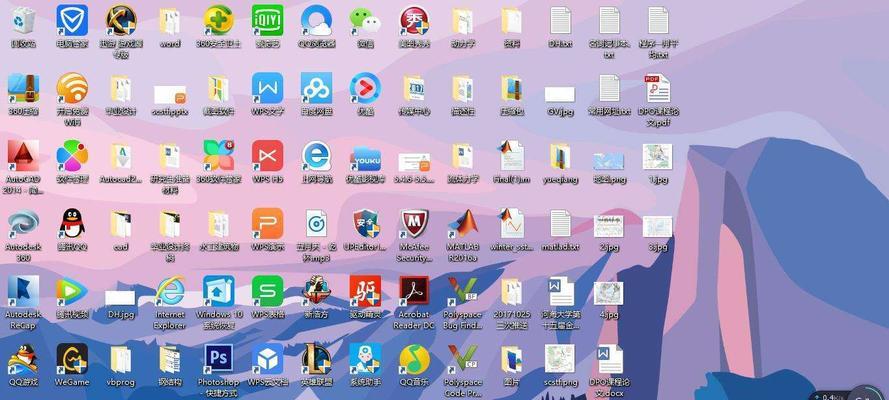This screenshot has width=889, height=400.
Task: Open the blue shield PC manager icon
Action: pos(72,21)
